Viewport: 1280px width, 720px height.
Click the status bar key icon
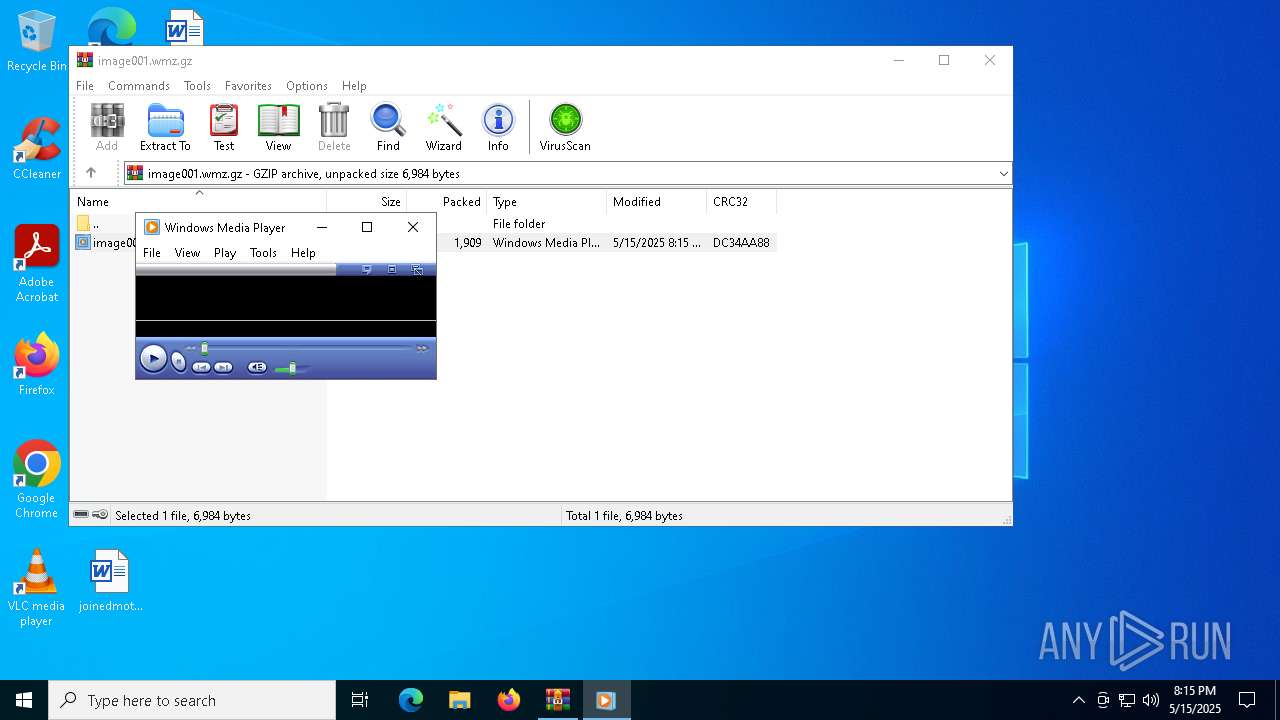tap(100, 515)
